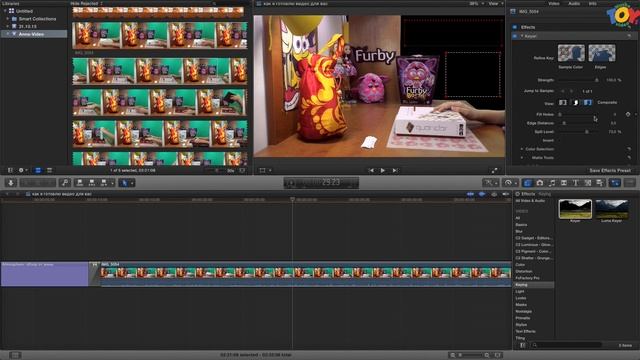640x360 pixels.
Task: Add keyframe for Fill Holes
Action: tap(628, 115)
